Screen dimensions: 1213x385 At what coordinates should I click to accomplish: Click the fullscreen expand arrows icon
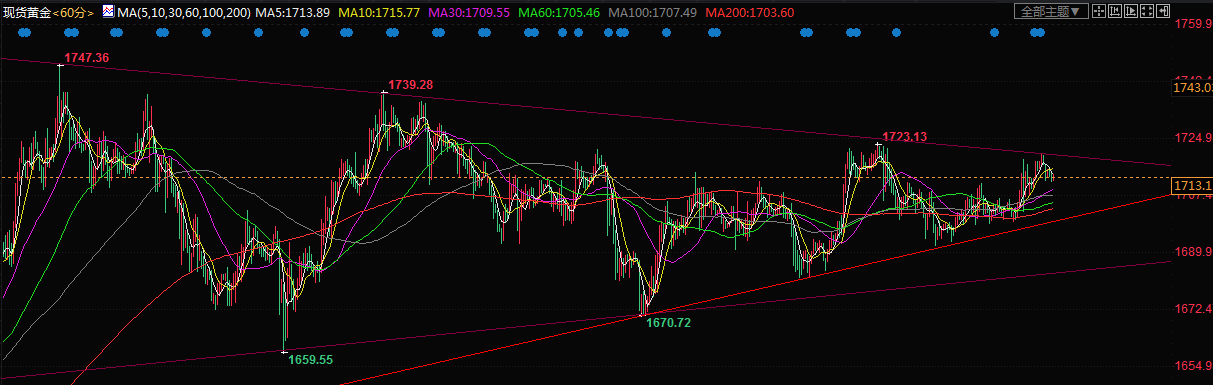[1147, 11]
